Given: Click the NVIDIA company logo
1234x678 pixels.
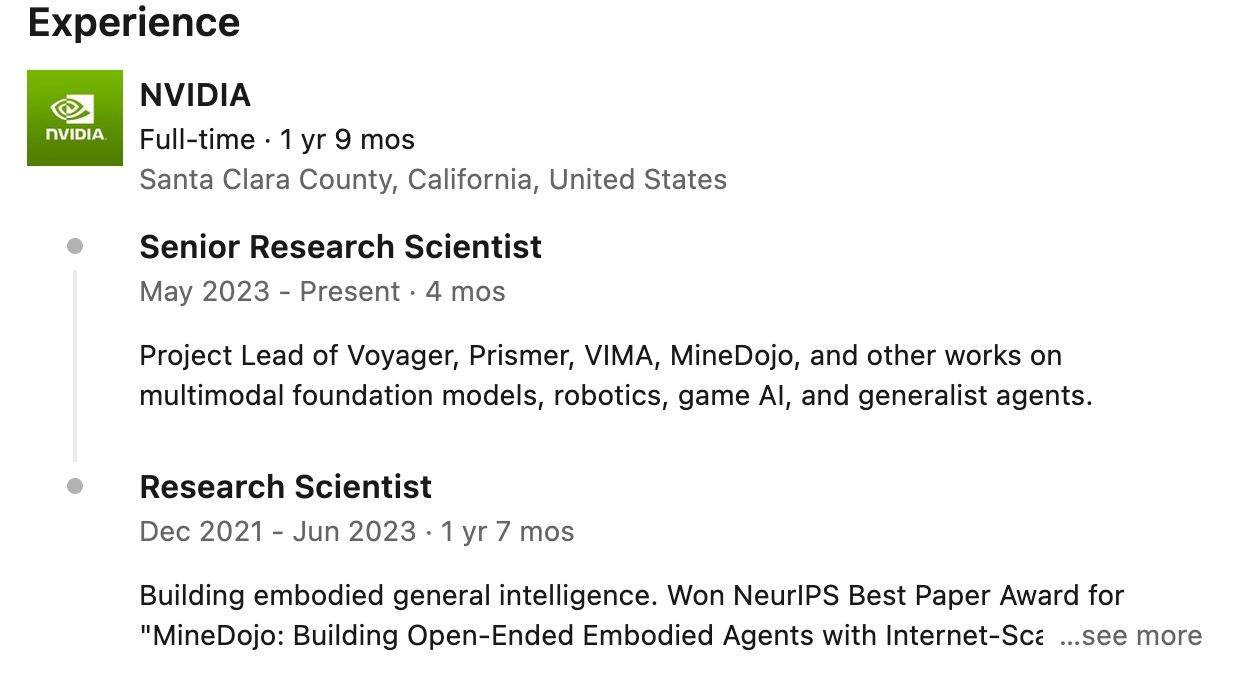Looking at the screenshot, I should point(75,117).
